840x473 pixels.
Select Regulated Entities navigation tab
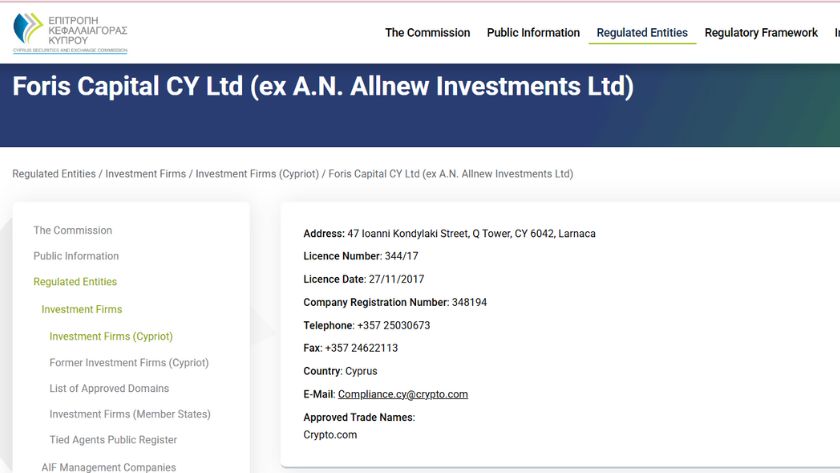642,33
